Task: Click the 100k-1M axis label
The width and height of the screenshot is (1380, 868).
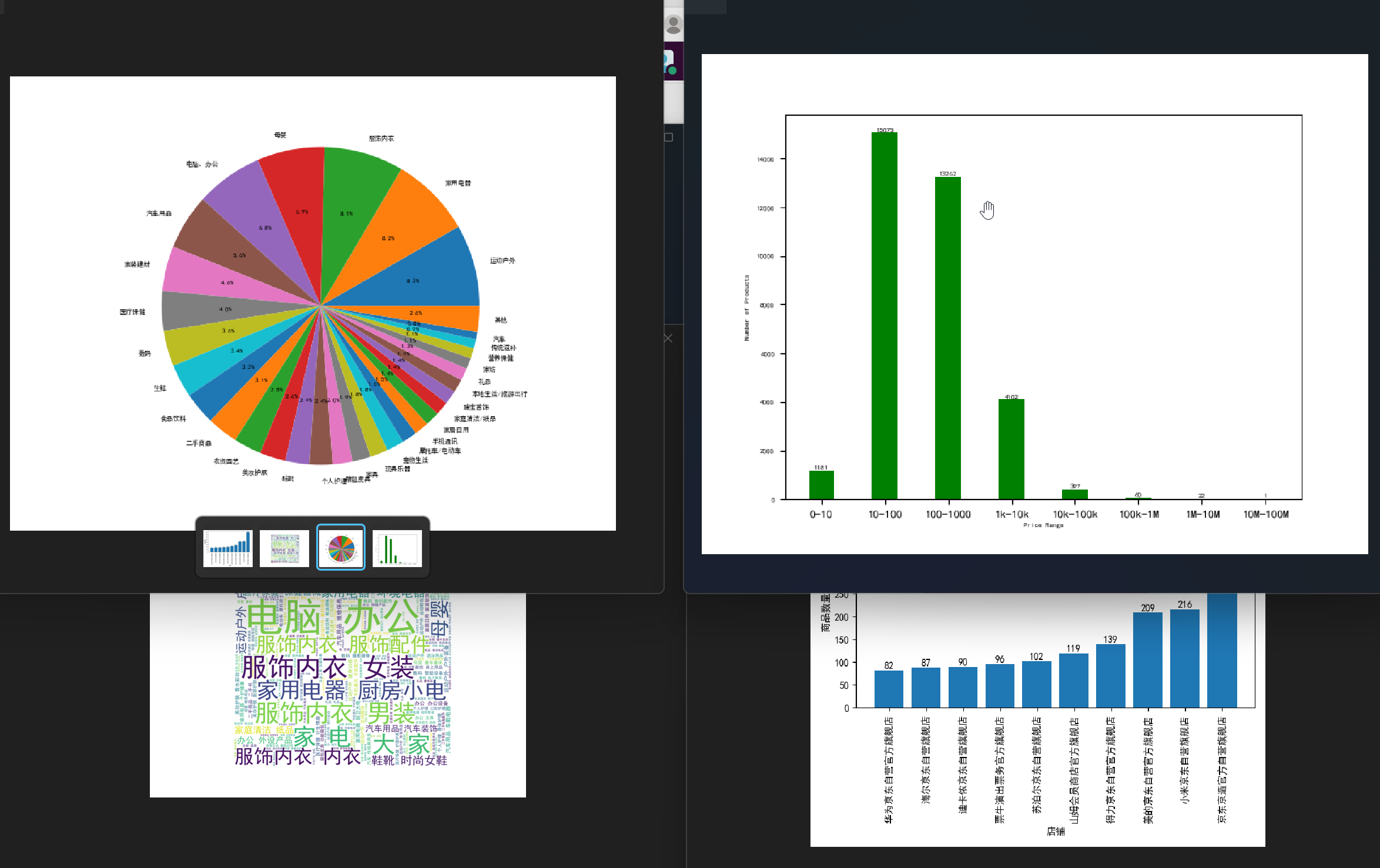Action: click(x=1139, y=515)
